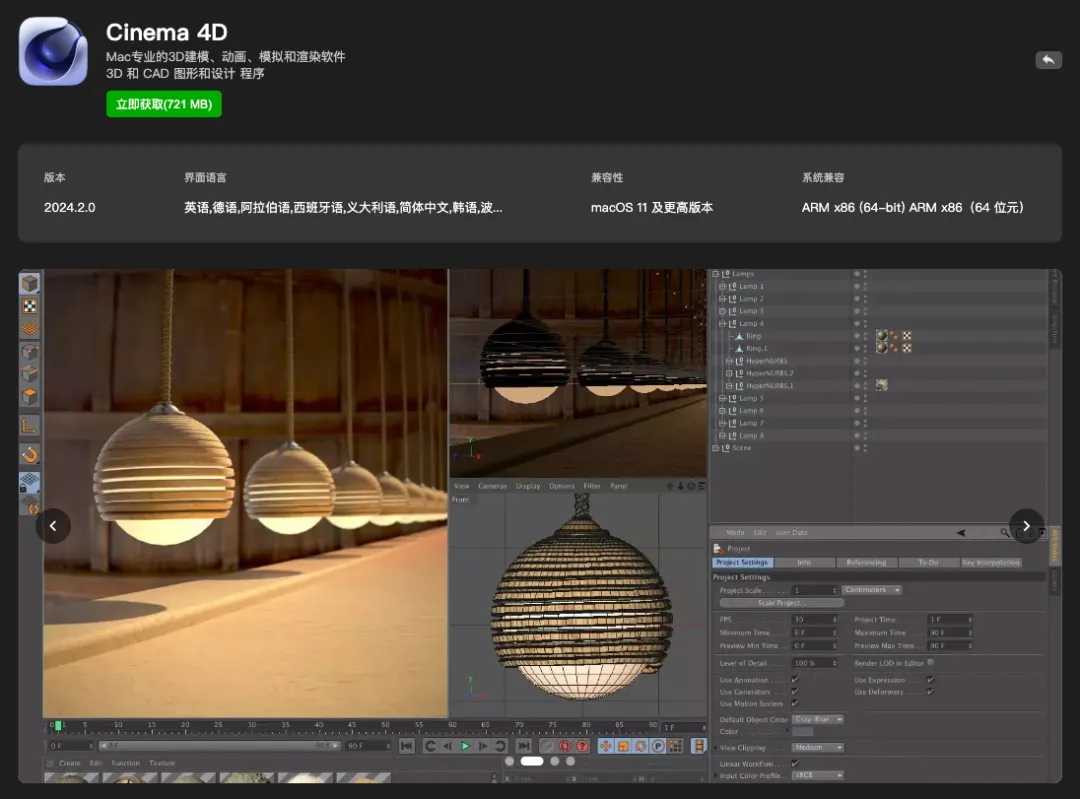Select the active white carousel page indicator
Image resolution: width=1080 pixels, height=799 pixels.
[x=532, y=761]
